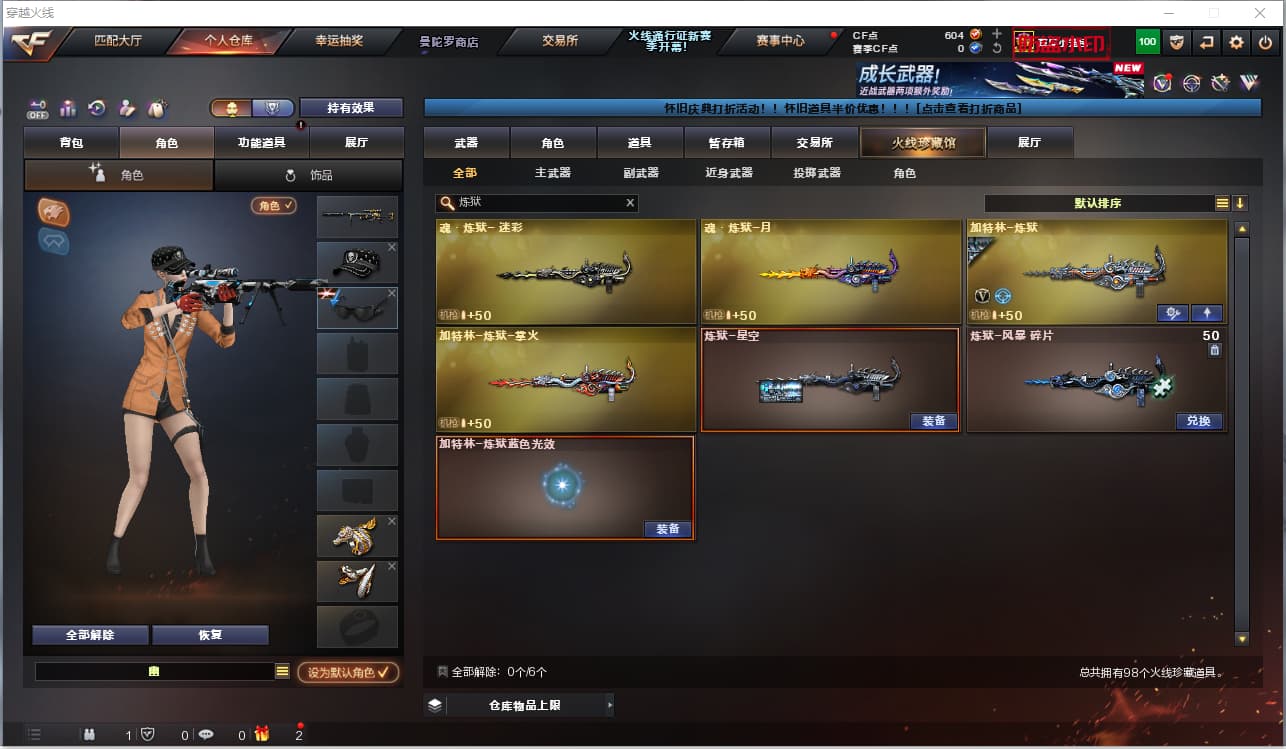Switch to the trophy side of the toggle
1286x749 pixels.
pos(273,107)
